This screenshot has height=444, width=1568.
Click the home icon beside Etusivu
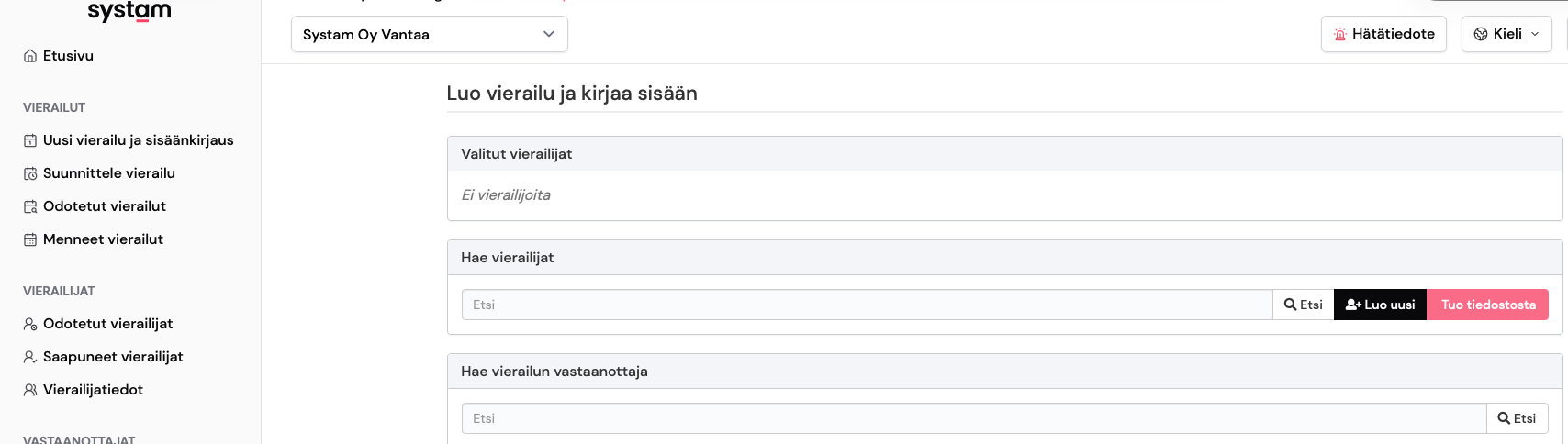[x=30, y=56]
